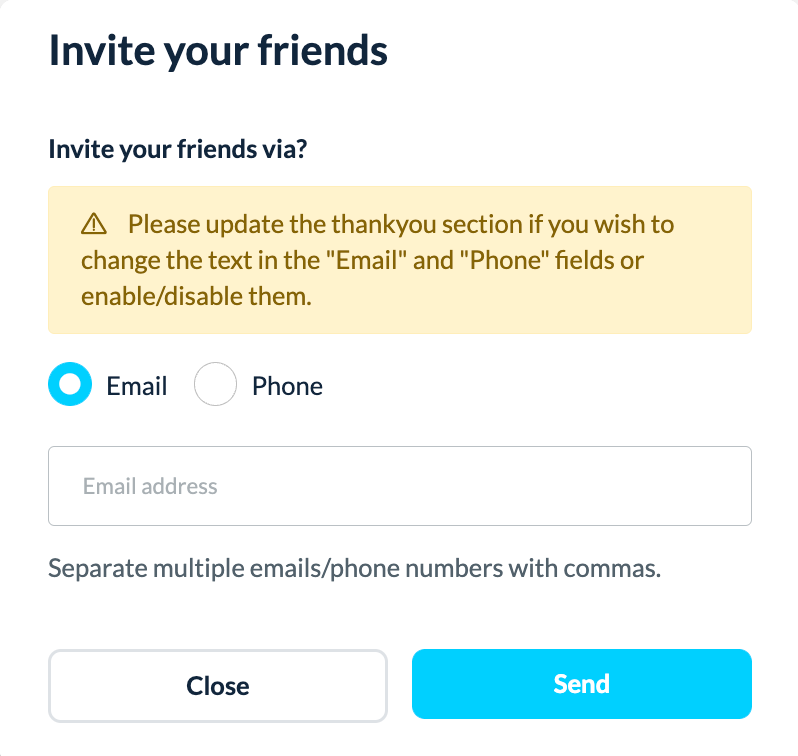Click the comma-separation helper text
The width and height of the screenshot is (798, 756).
click(355, 570)
